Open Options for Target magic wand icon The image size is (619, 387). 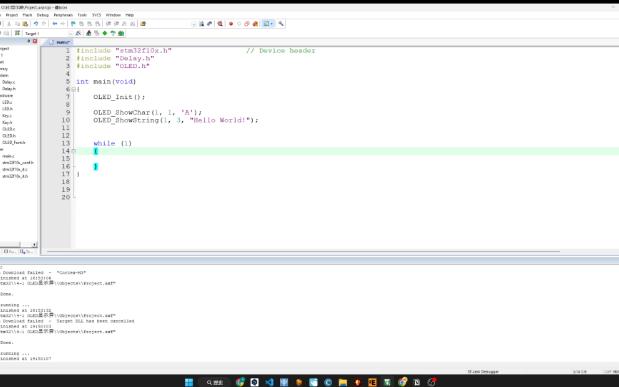78,33
